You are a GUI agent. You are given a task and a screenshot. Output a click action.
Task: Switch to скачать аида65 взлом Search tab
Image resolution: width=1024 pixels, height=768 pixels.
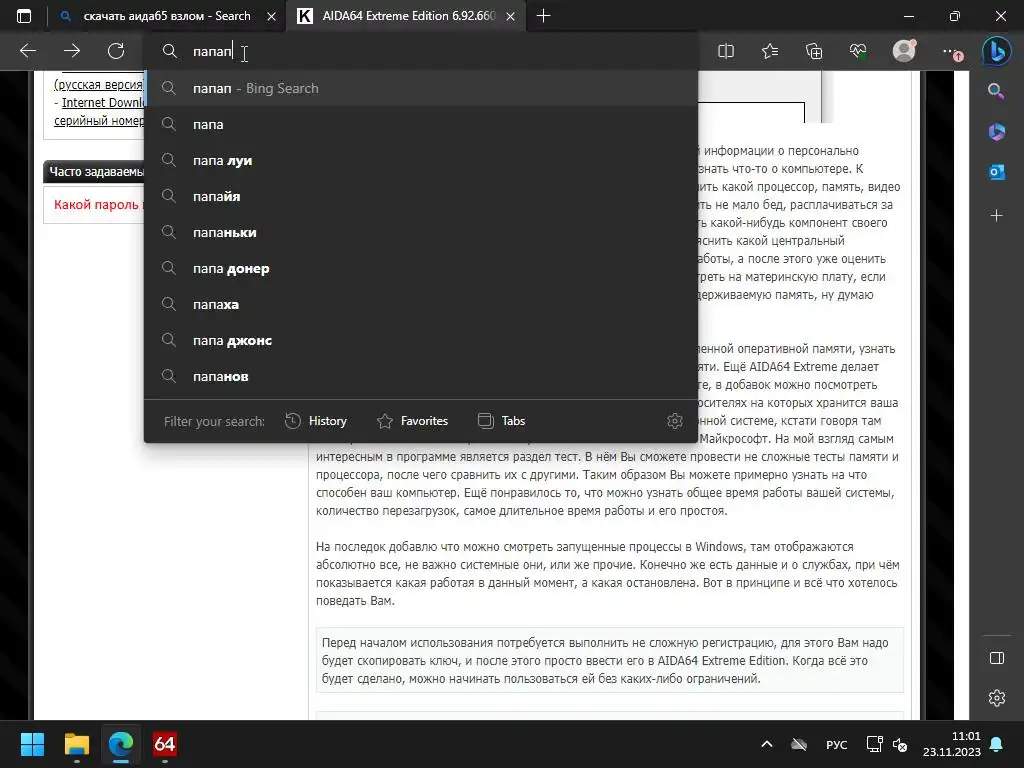[x=168, y=16]
